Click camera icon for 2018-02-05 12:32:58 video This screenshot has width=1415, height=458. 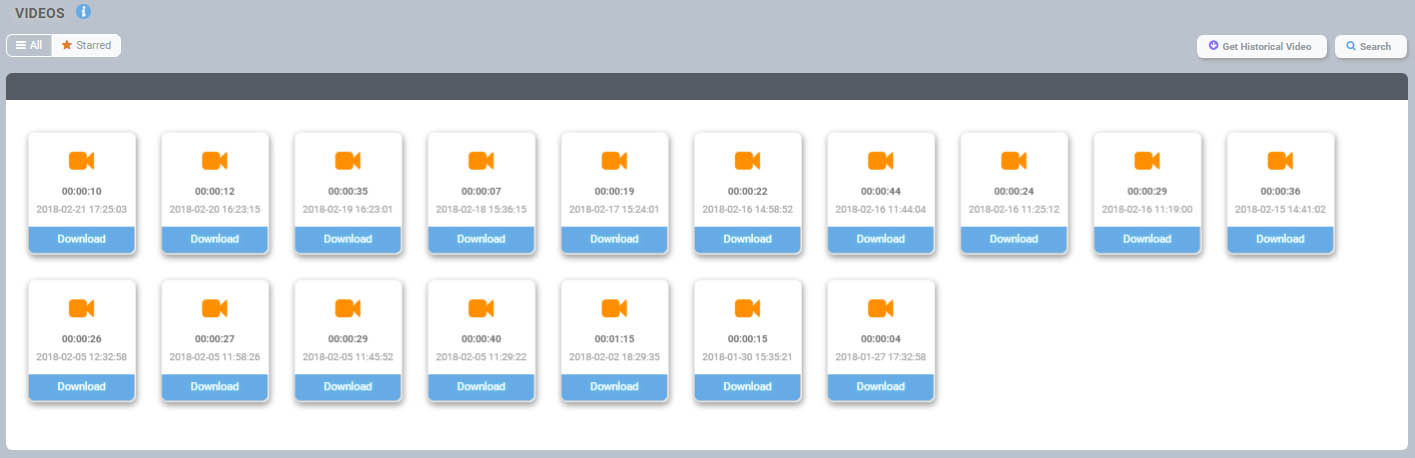[x=82, y=308]
